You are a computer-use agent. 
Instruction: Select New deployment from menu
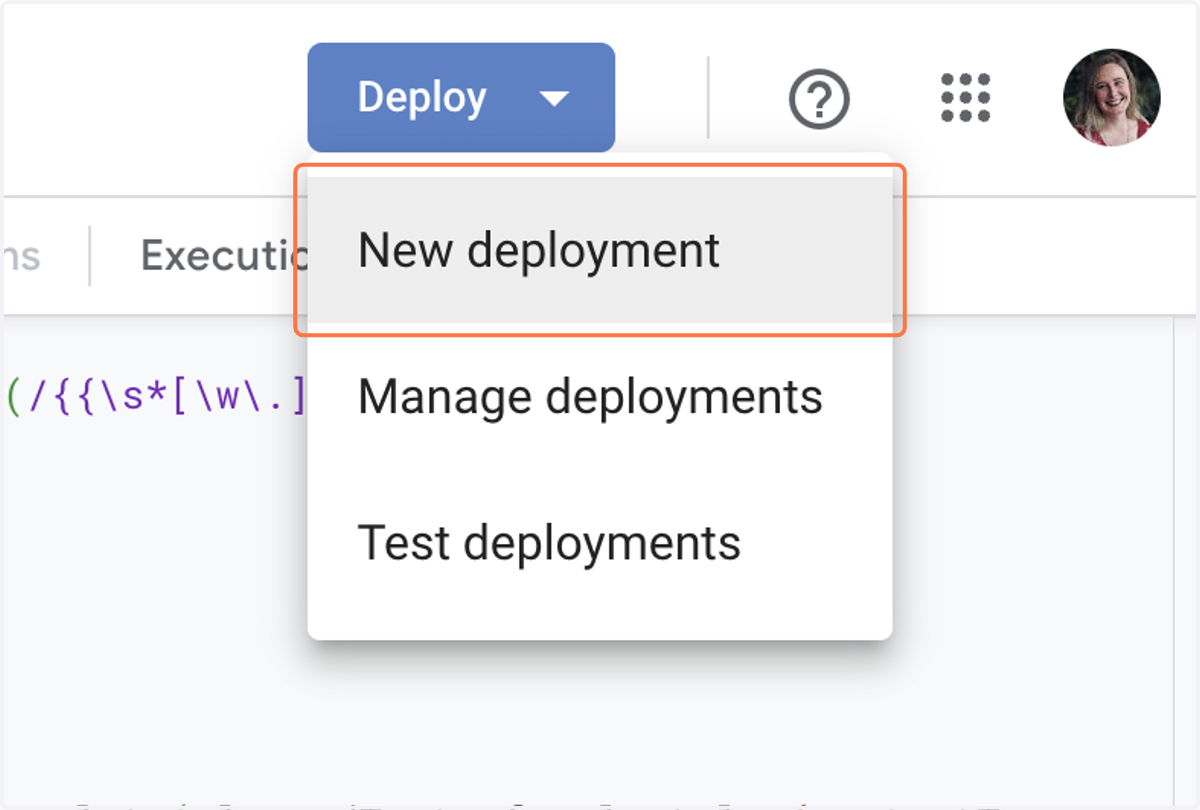tap(600, 250)
